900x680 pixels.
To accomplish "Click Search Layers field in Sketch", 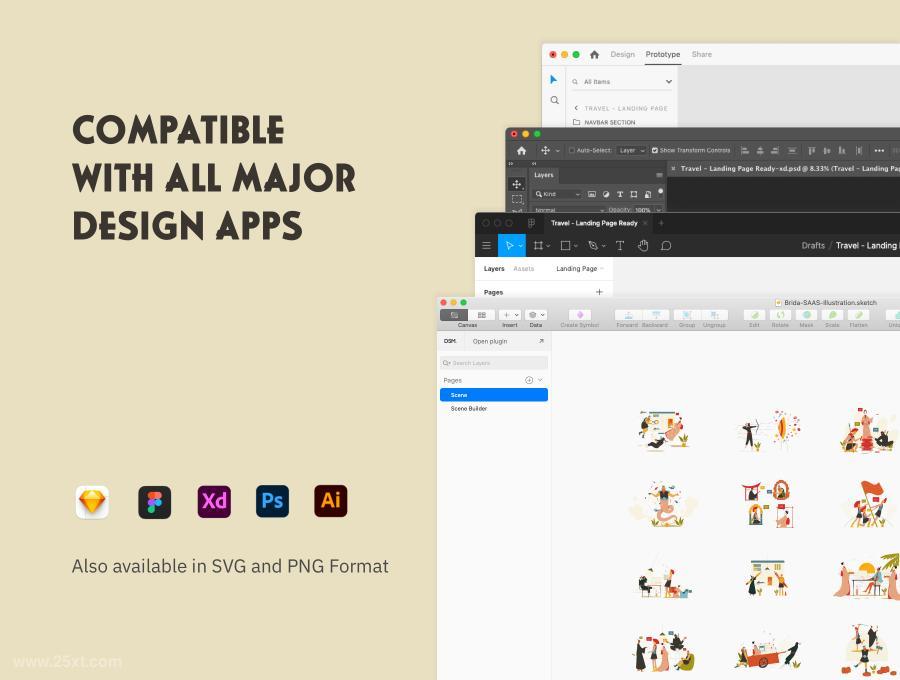I will pos(494,363).
